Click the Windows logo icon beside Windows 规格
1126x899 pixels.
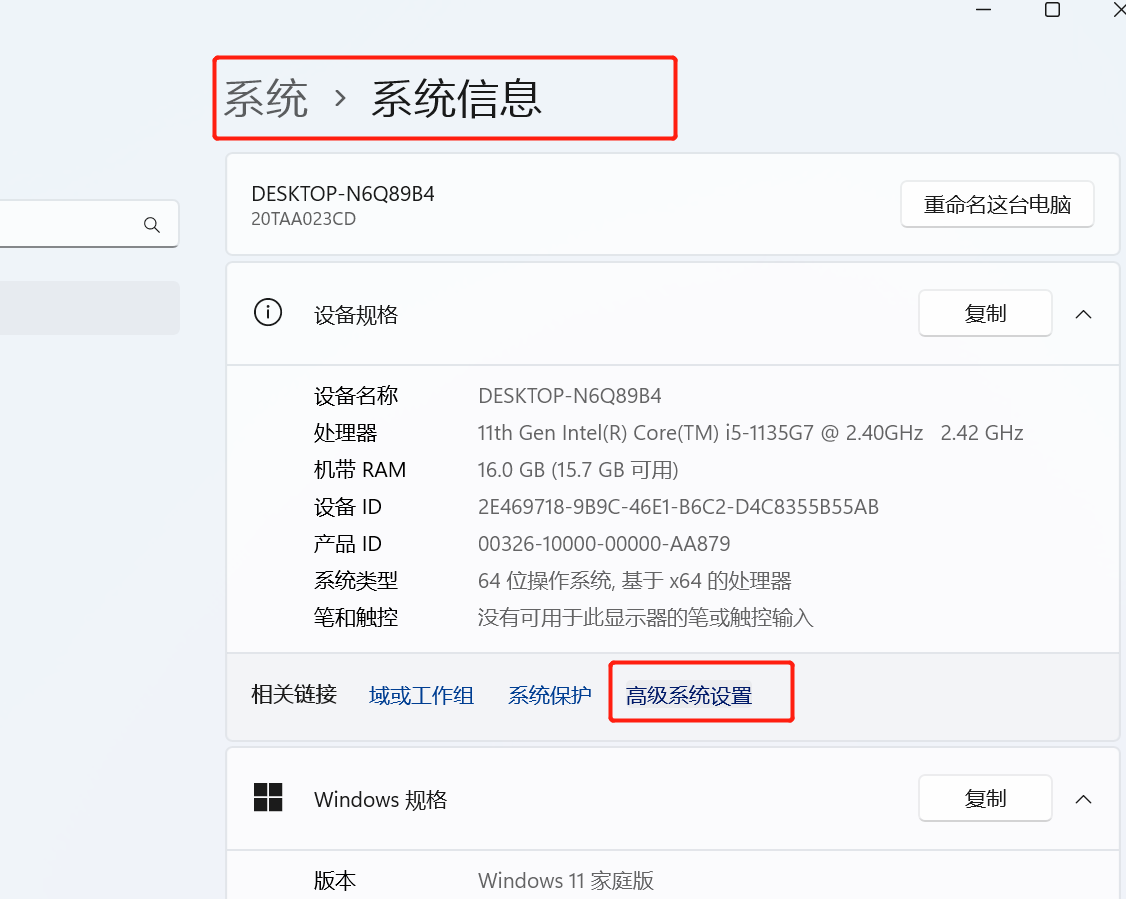pos(268,797)
